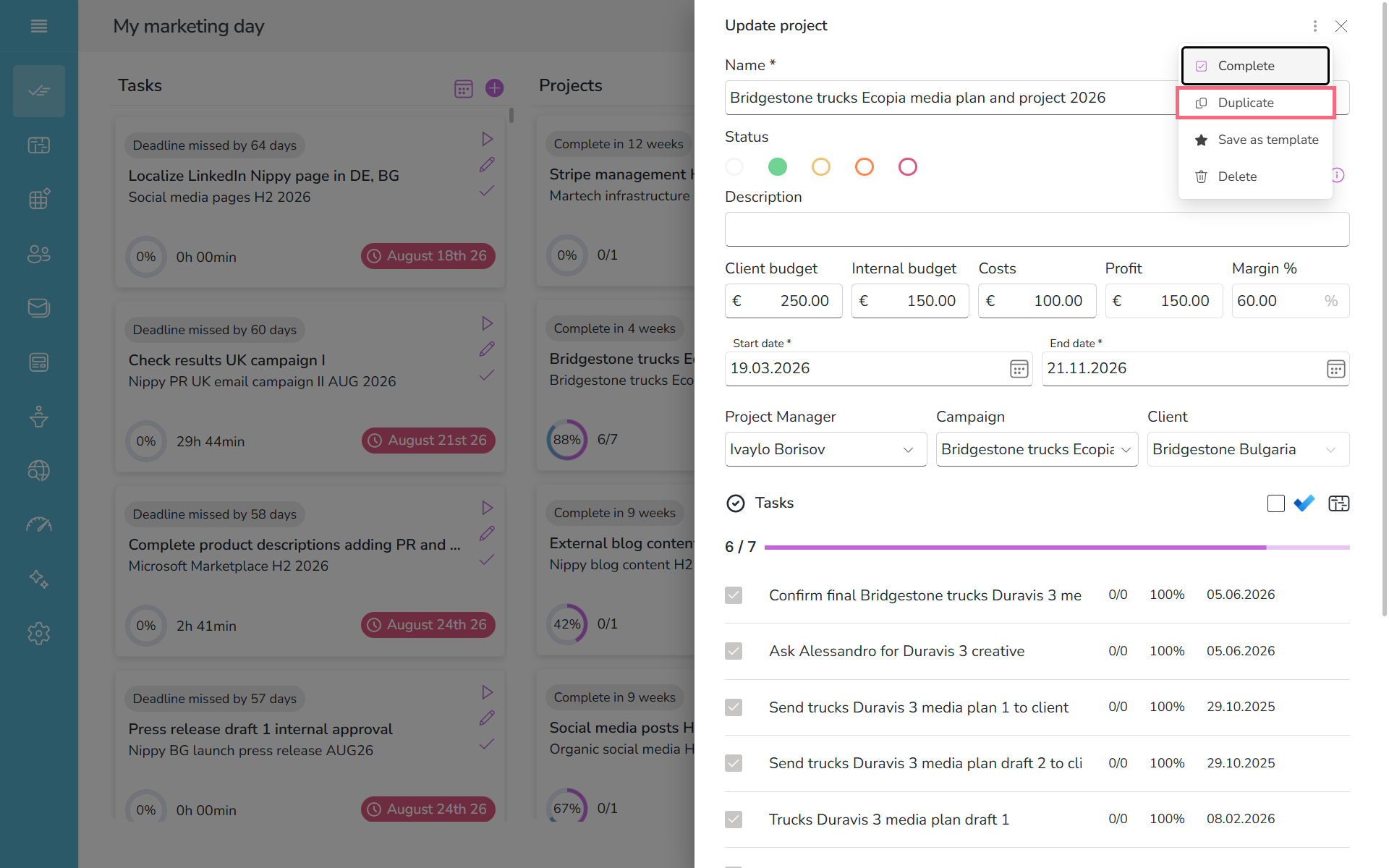Image resolution: width=1389 pixels, height=868 pixels.
Task: Click the Margin % field
Action: [1290, 301]
